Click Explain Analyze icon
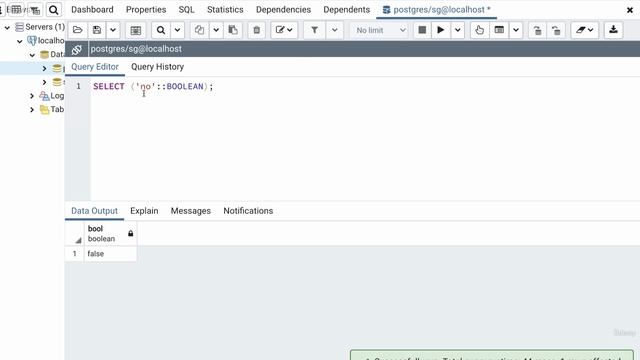Screen dimensions: 640x360 (x=499, y=30)
